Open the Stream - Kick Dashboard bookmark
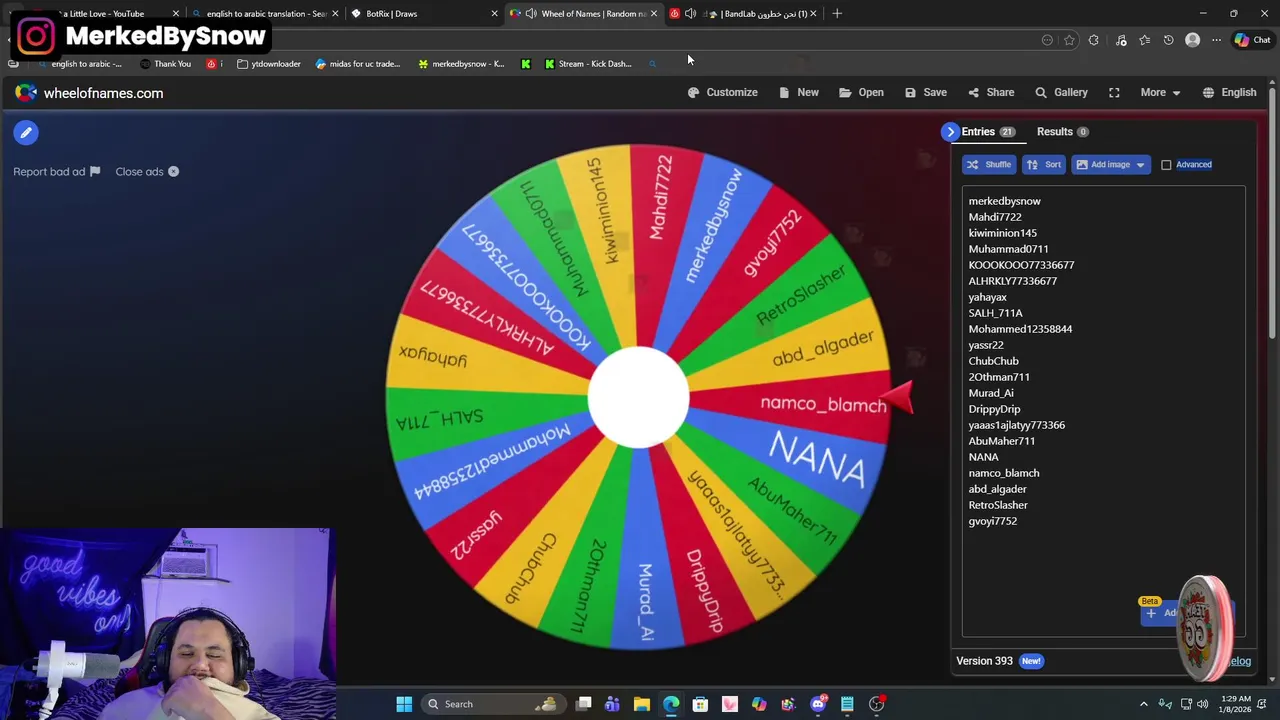This screenshot has height=720, width=1280. (x=587, y=64)
